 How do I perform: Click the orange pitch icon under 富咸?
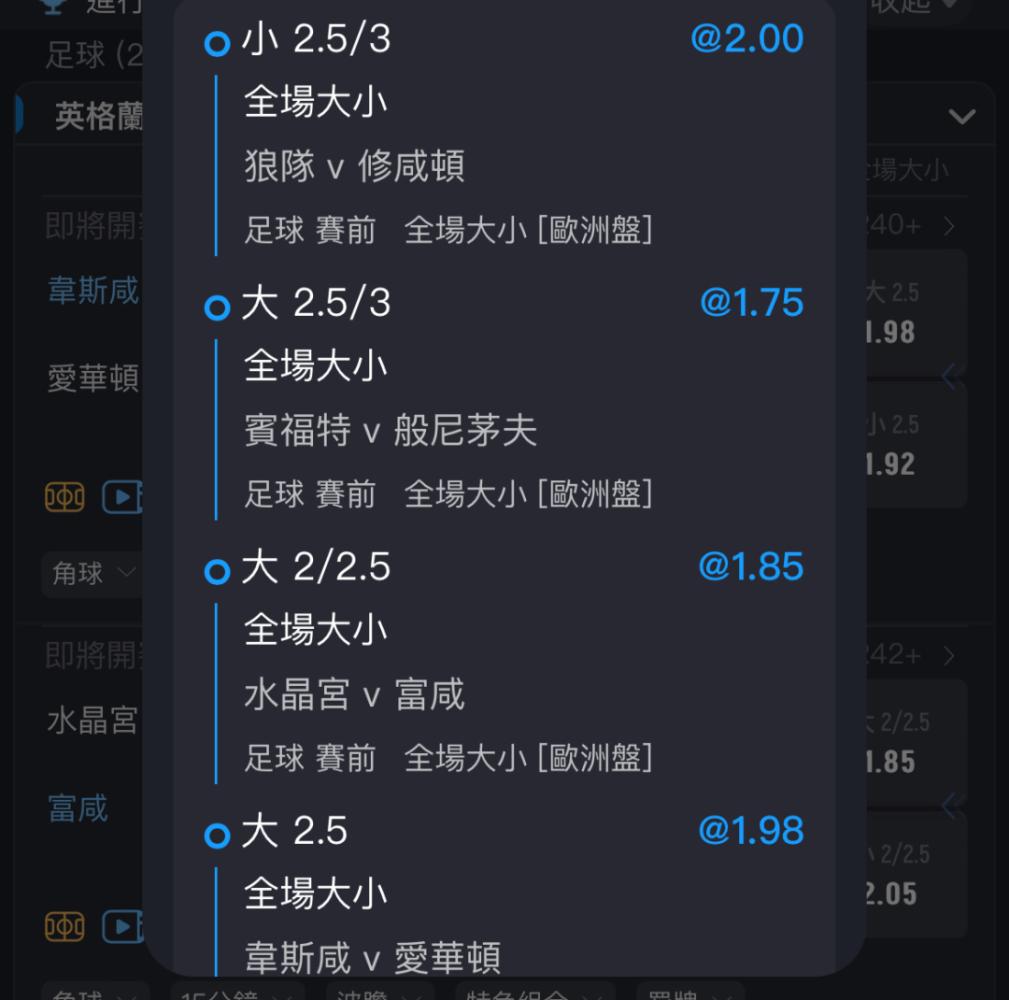pyautogui.click(x=64, y=927)
